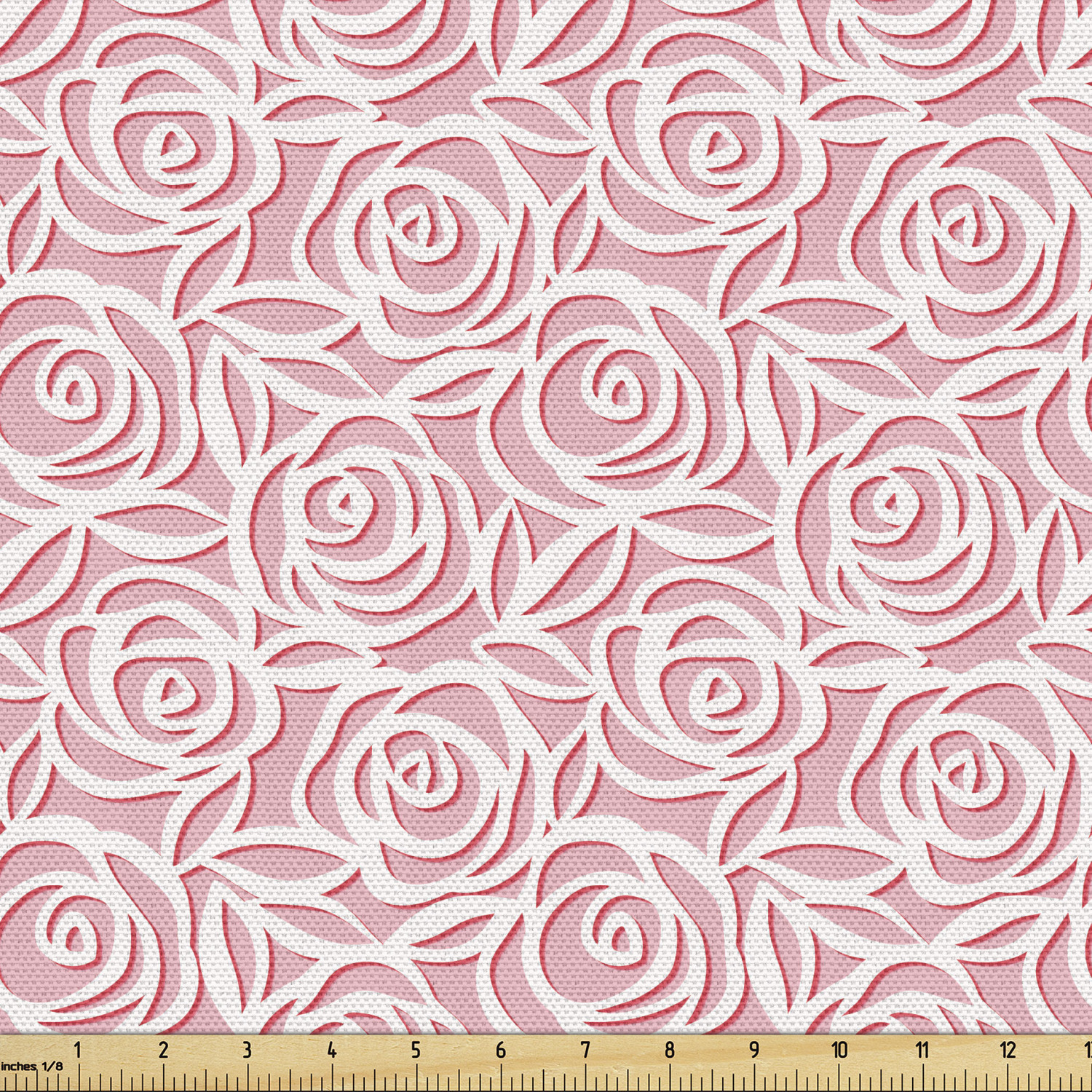Click the "inches 1/8" ruler label
Image resolution: width=1092 pixels, height=1092 pixels.
click(32, 1067)
